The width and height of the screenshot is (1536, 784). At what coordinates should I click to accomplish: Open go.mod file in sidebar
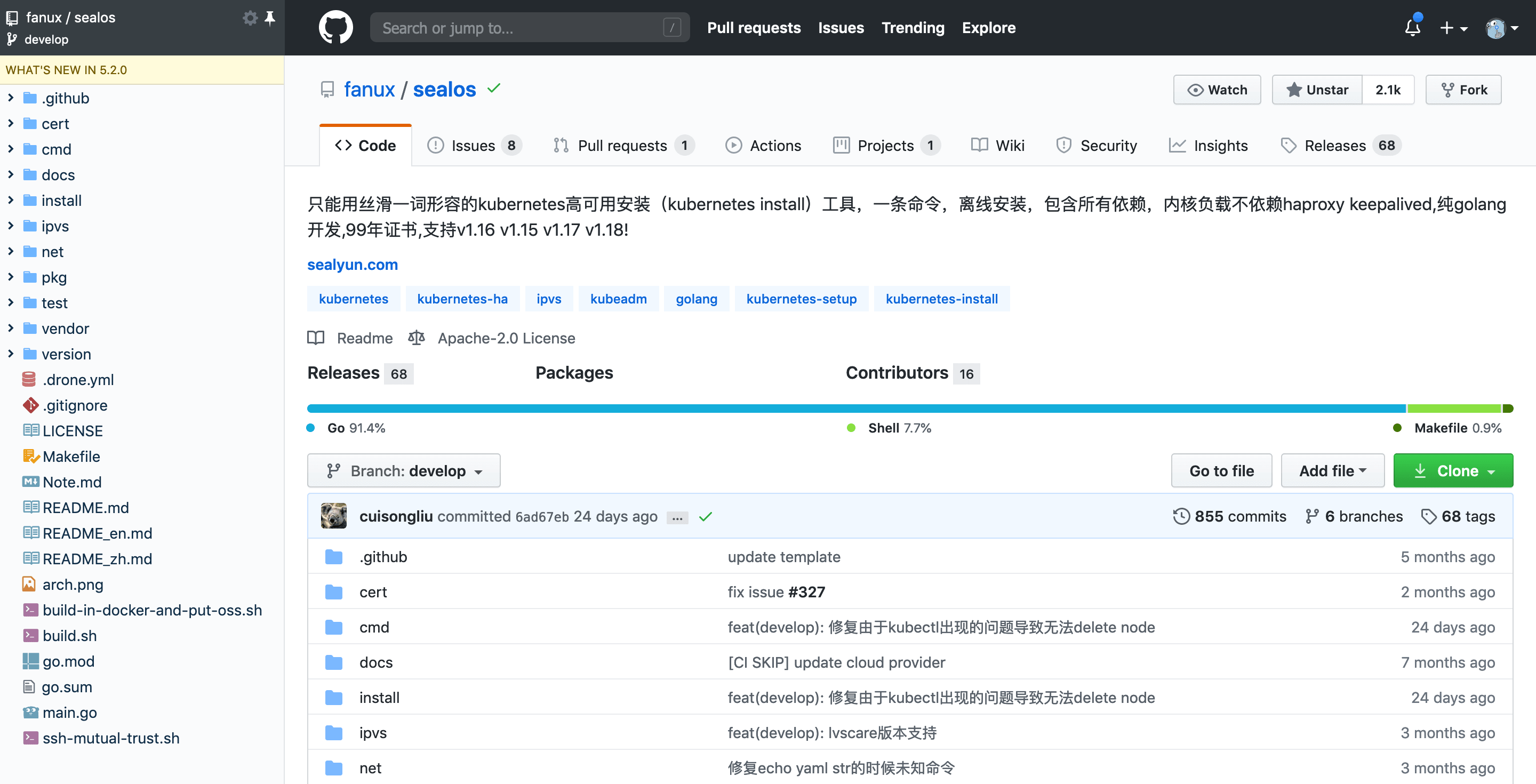coord(68,662)
